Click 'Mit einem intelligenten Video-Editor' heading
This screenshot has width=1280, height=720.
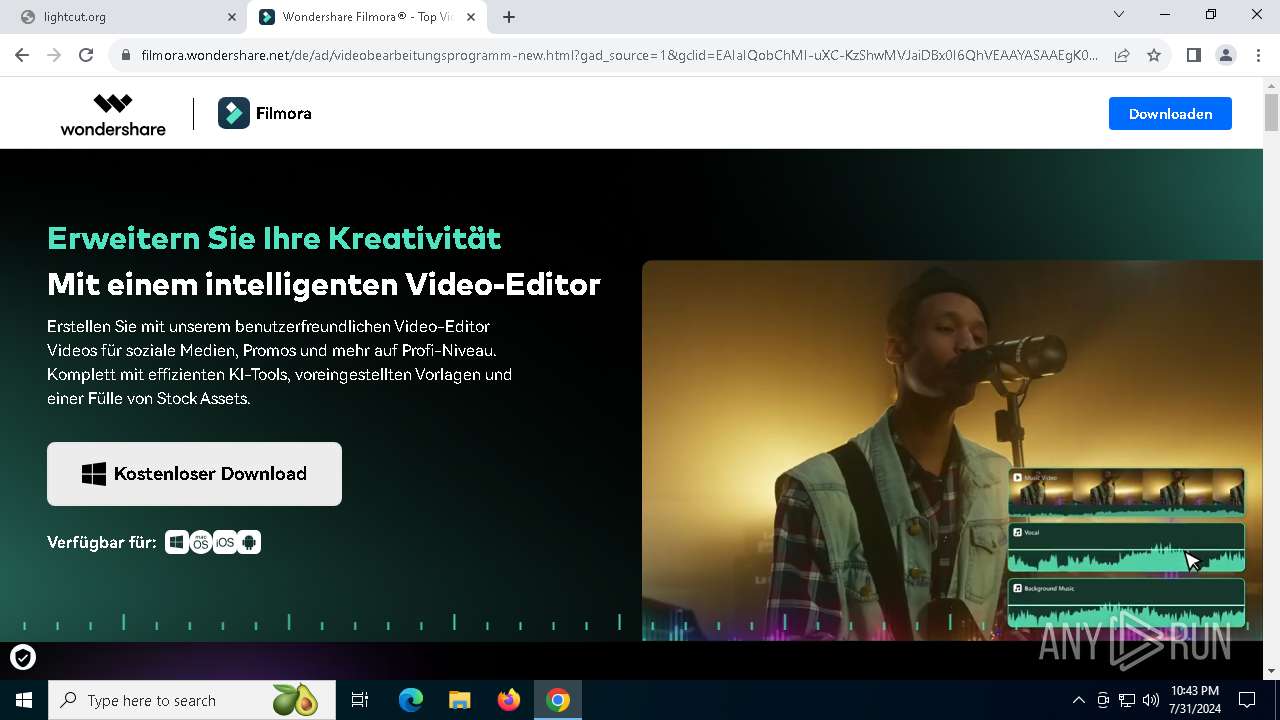coord(324,284)
